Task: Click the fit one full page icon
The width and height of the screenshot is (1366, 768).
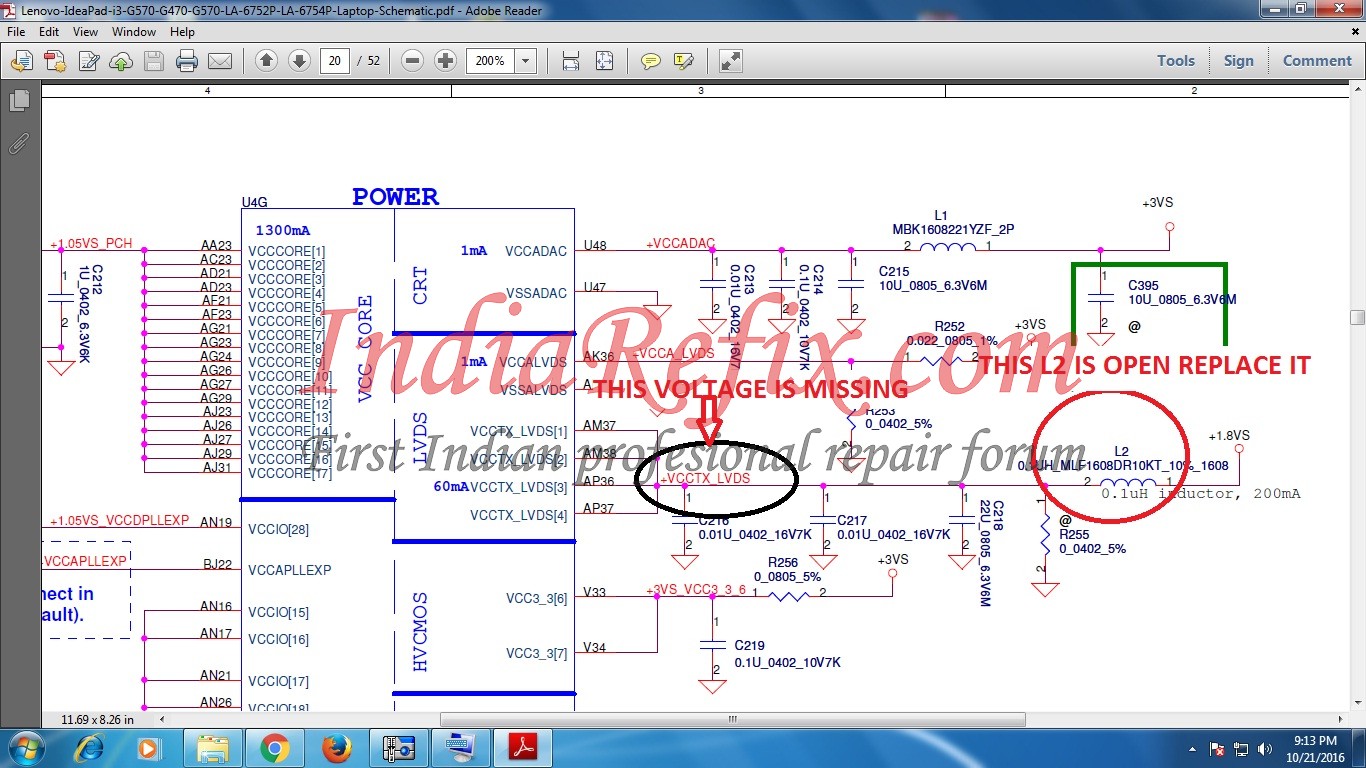Action: pyautogui.click(x=604, y=61)
